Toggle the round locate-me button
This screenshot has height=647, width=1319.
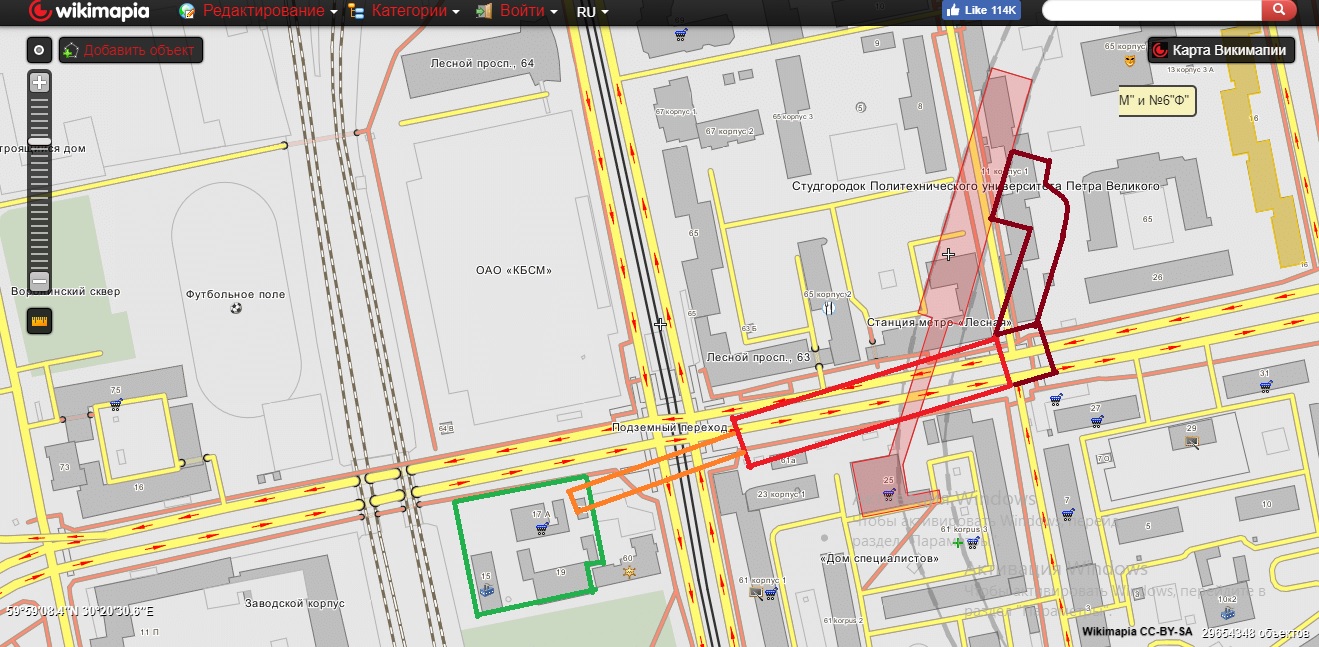[x=39, y=50]
